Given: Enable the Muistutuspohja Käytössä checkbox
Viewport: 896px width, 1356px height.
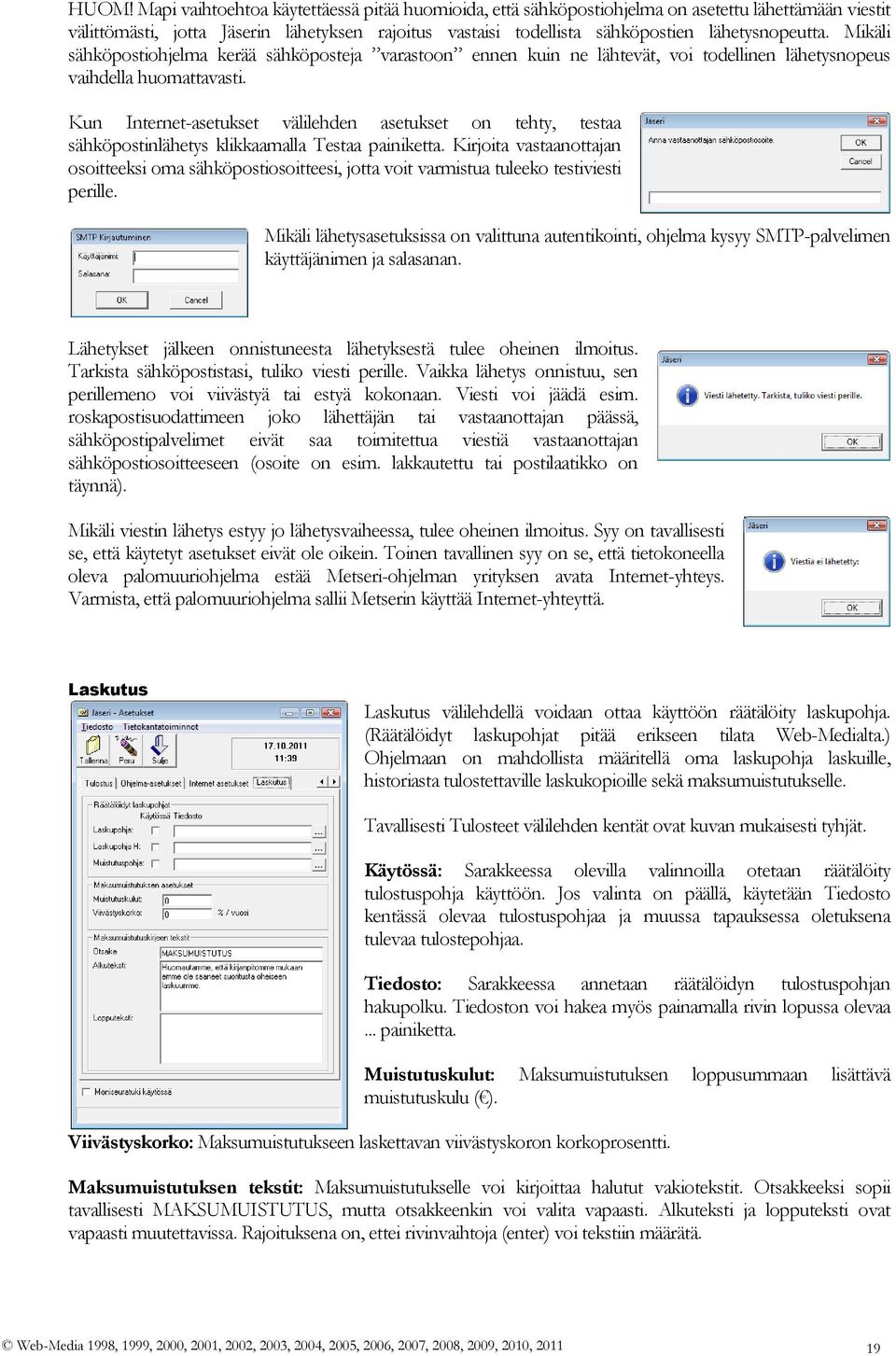Looking at the screenshot, I should pos(155,863).
